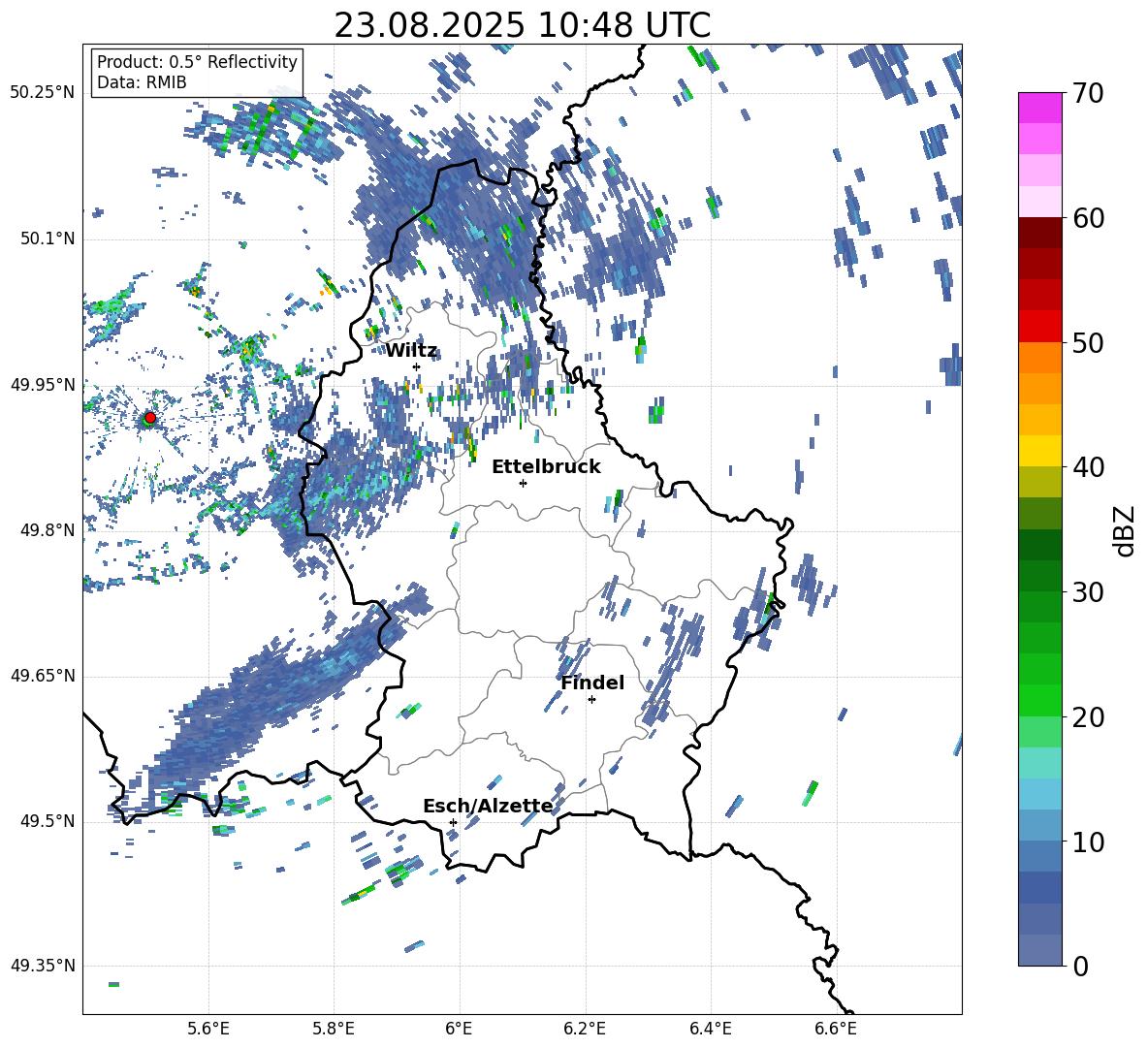Click the colorbar tick value 10
The height and width of the screenshot is (1048, 1148).
(x=1088, y=842)
